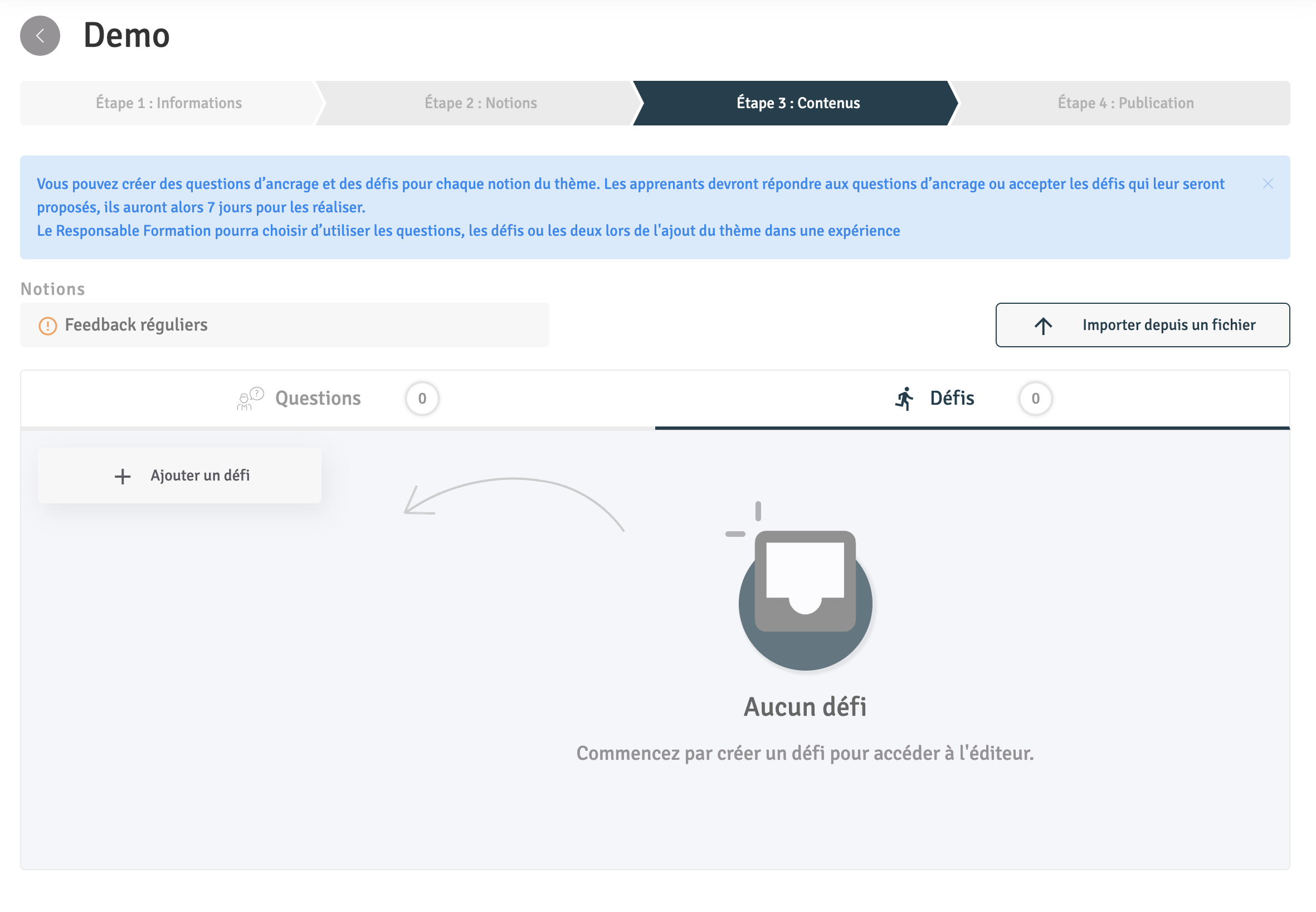Viewport: 1316px width, 912px height.
Task: Click the Questions count badge
Action: (x=422, y=398)
